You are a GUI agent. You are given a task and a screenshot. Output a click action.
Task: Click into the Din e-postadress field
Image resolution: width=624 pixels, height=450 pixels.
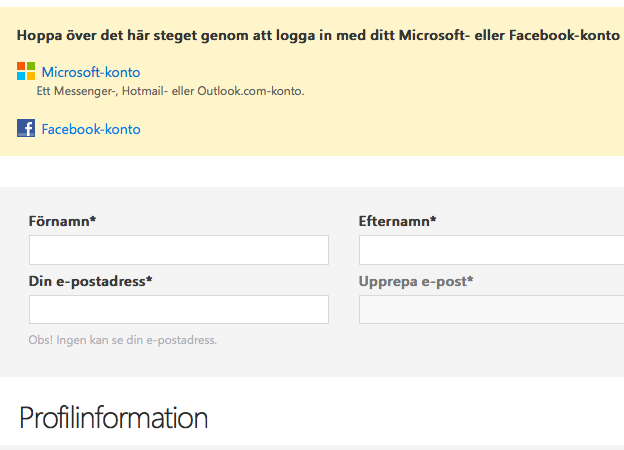(x=178, y=310)
